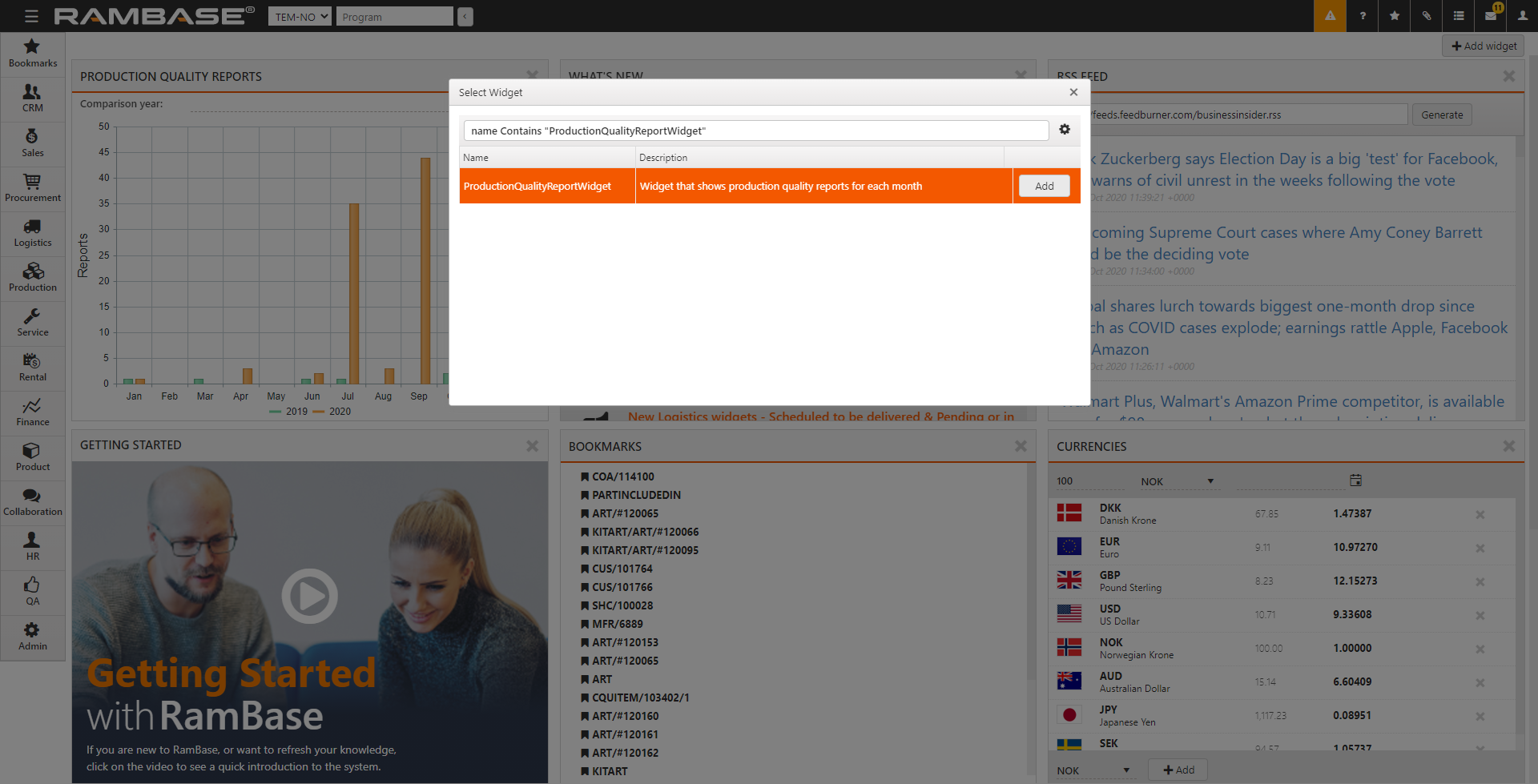Screen dimensions: 1538x784
Task: Play the Getting Started video
Action: click(309, 596)
